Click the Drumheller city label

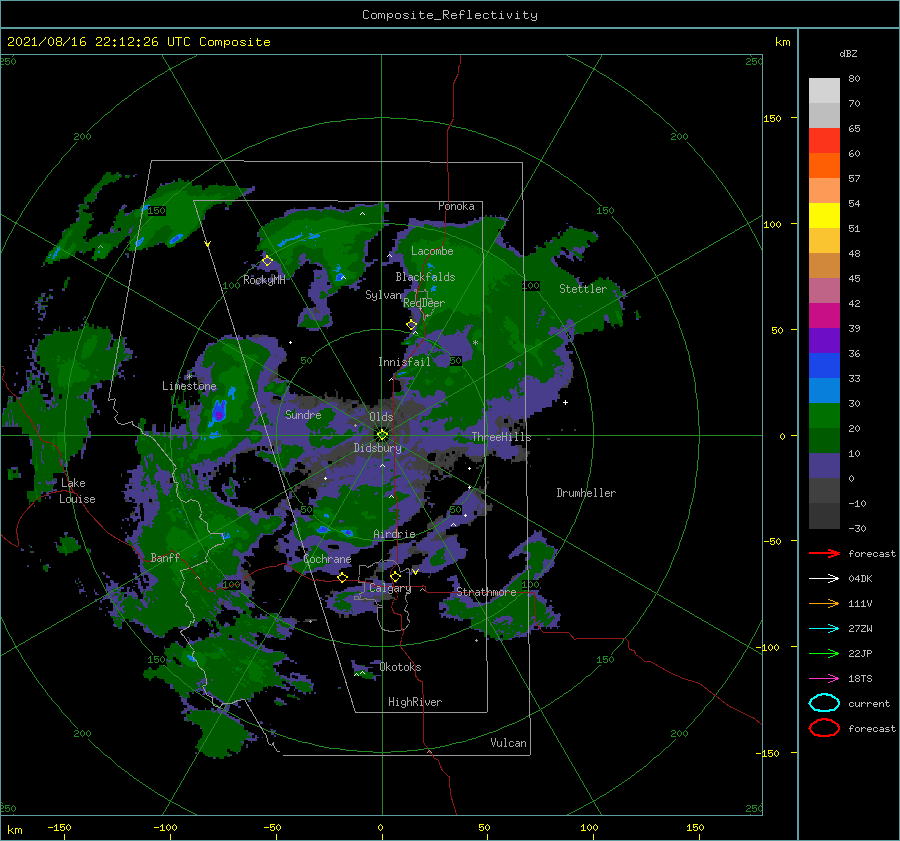[586, 493]
